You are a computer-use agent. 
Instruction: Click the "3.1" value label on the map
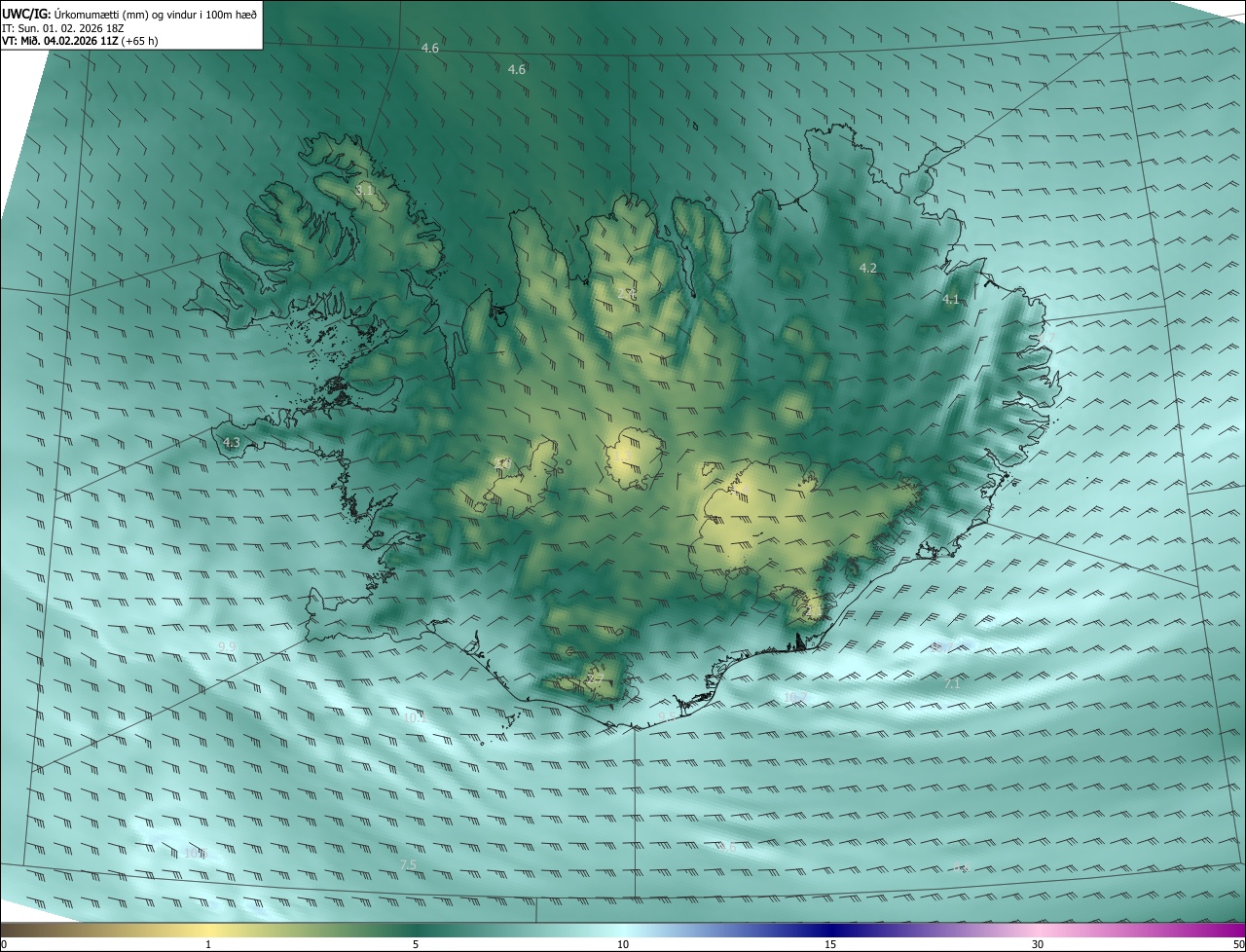[365, 191]
